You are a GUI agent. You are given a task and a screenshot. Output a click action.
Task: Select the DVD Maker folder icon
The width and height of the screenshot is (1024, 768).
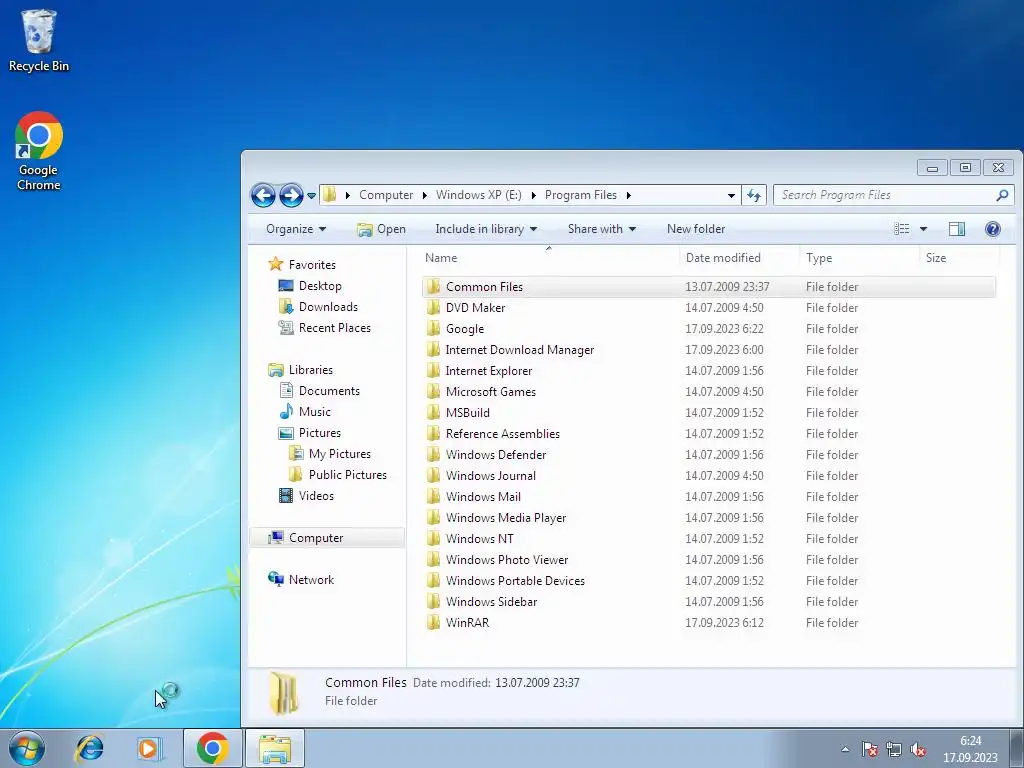coord(434,307)
